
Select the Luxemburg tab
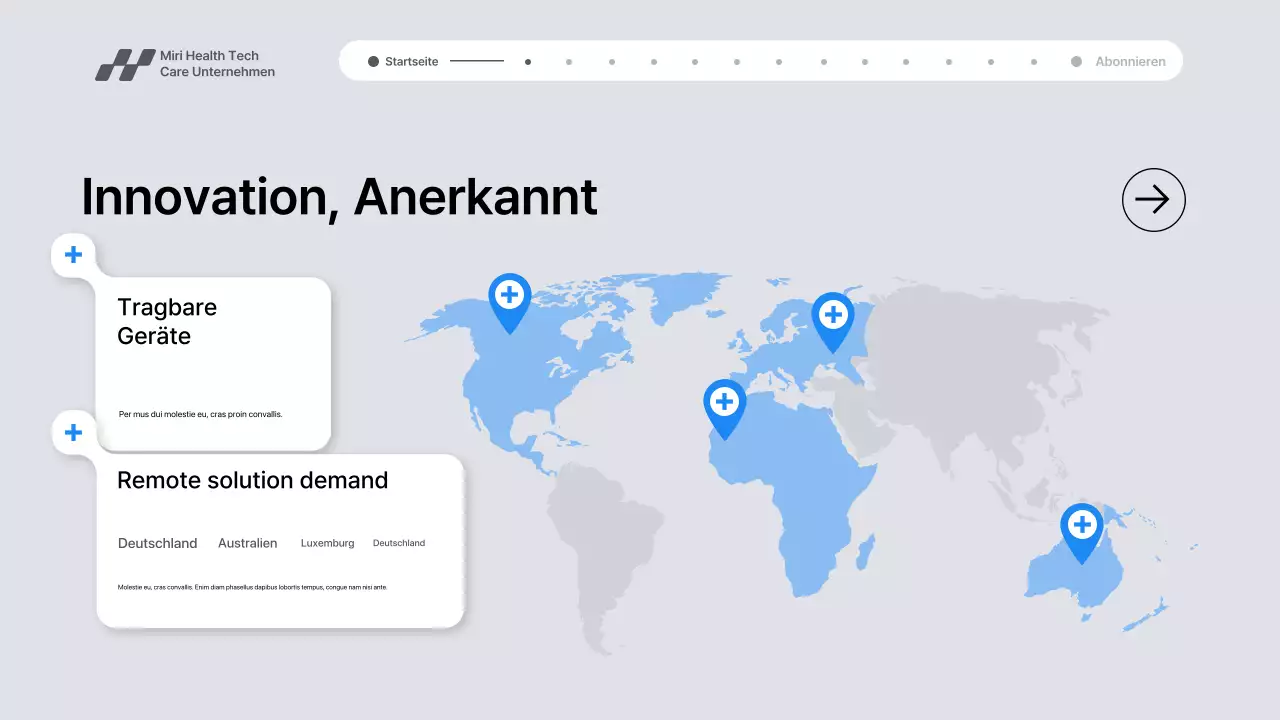327,543
